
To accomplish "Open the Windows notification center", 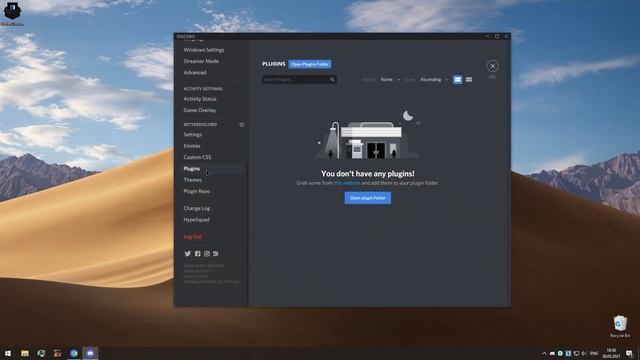I will click(x=630, y=353).
